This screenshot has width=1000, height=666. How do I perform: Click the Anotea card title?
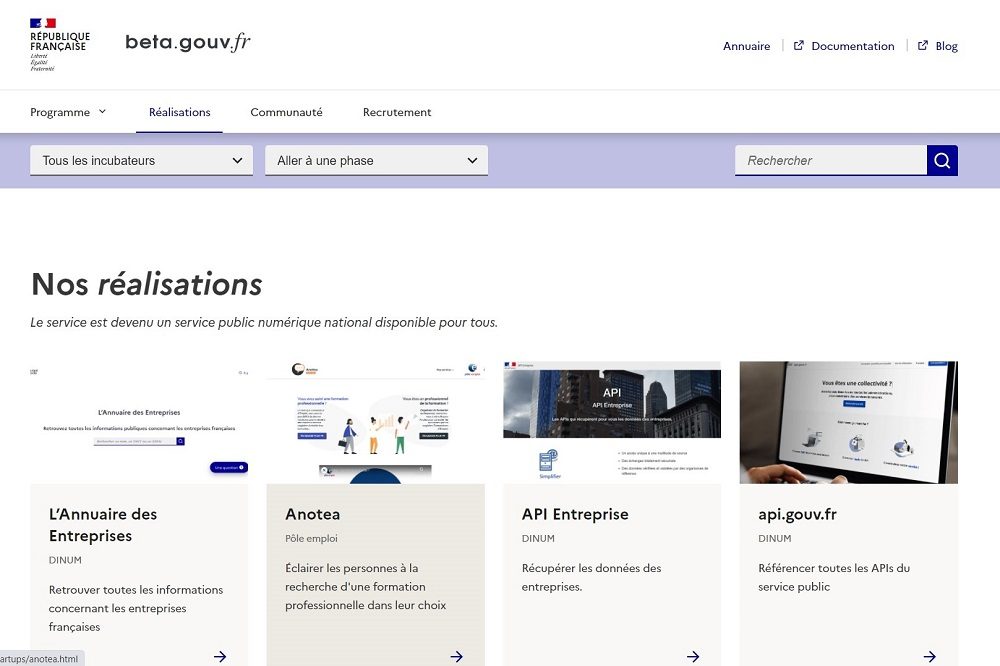tap(312, 514)
